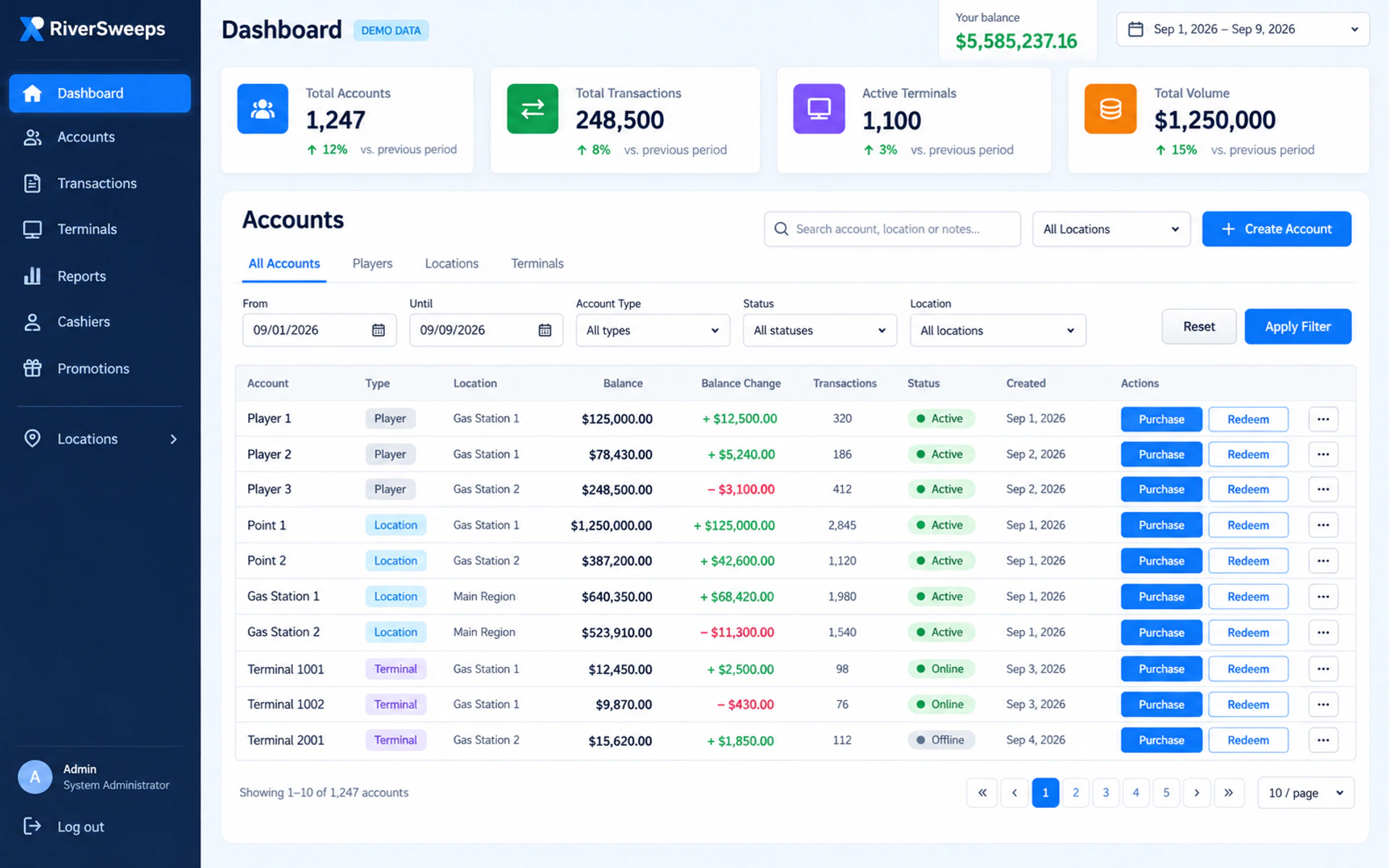Viewport: 1389px width, 868px height.
Task: Click the Apply Filter button
Action: point(1297,327)
